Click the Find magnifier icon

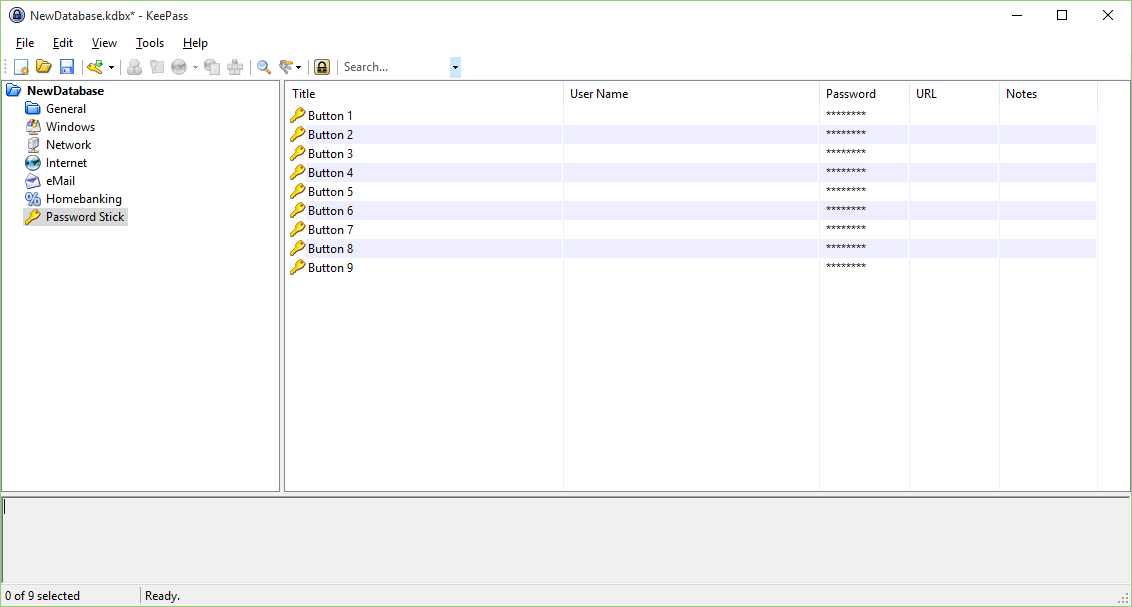point(264,67)
